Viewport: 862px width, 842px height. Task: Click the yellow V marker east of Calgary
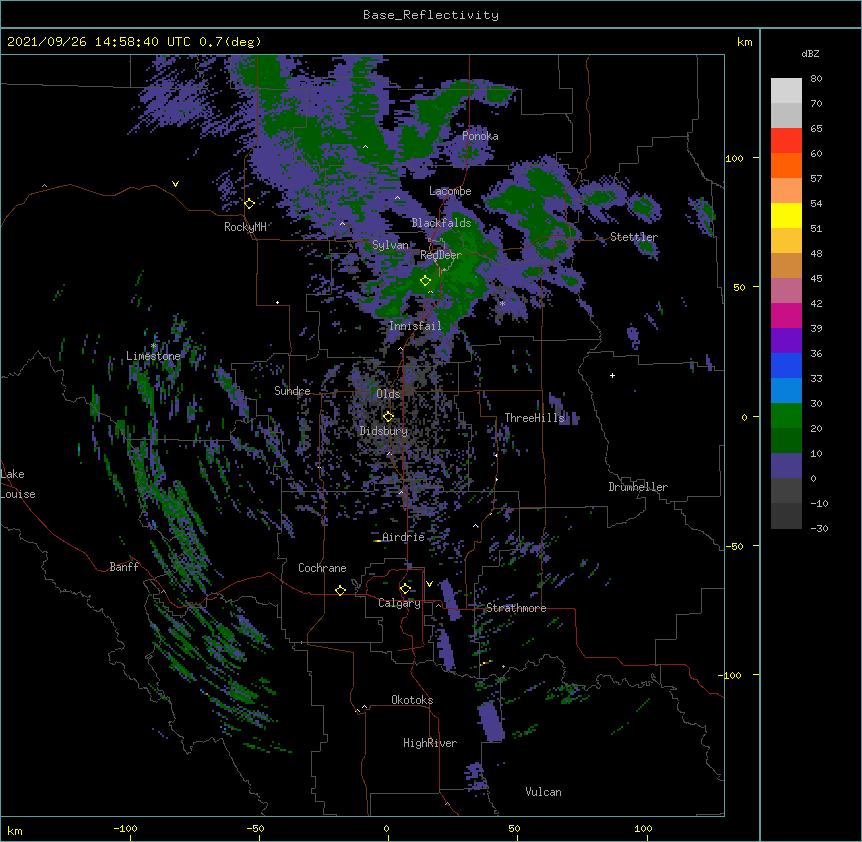[x=429, y=584]
